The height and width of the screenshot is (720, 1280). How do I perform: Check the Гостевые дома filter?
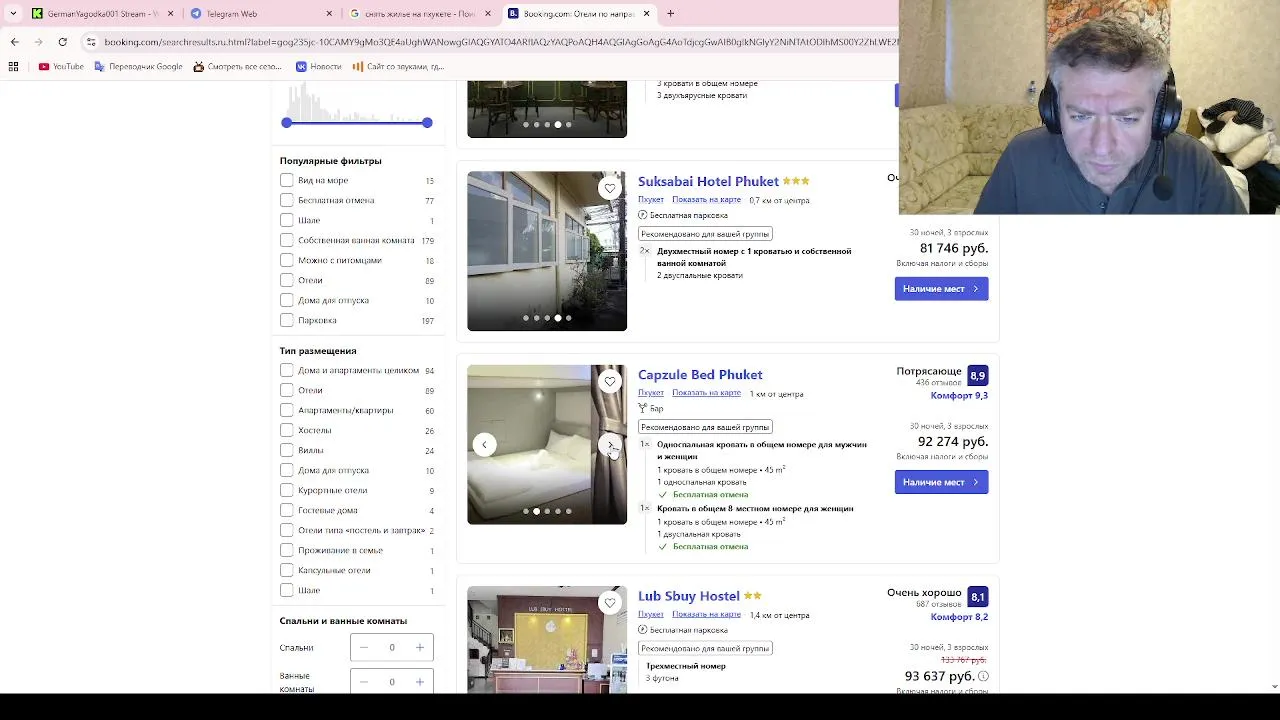coord(287,510)
